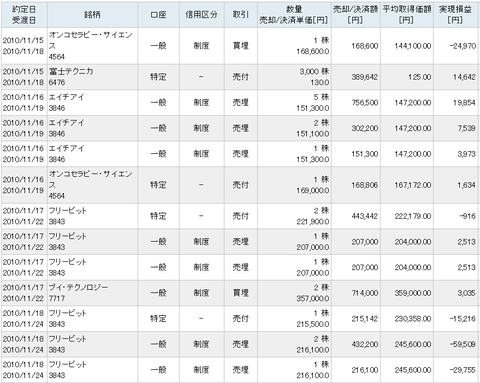Click the 制度 credit cell in ブイ・テクノロジー row
Viewport: 480px width, 383px height.
click(x=202, y=293)
